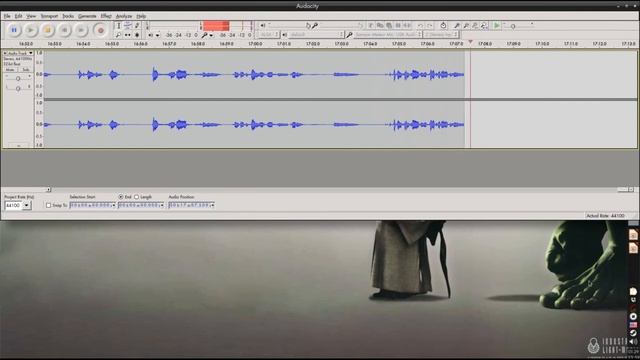Click the Cut icon in edit toolbar
Image resolution: width=640 pixels, height=360 pixels.
pyautogui.click(x=371, y=26)
